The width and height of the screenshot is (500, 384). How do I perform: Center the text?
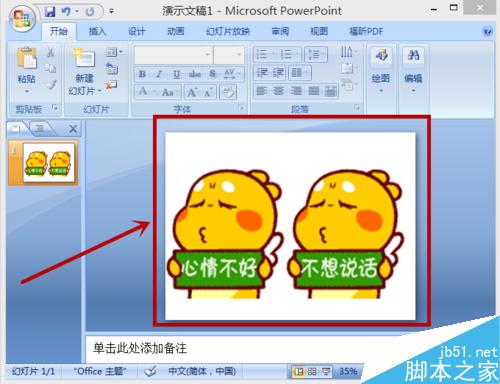[x=279, y=90]
